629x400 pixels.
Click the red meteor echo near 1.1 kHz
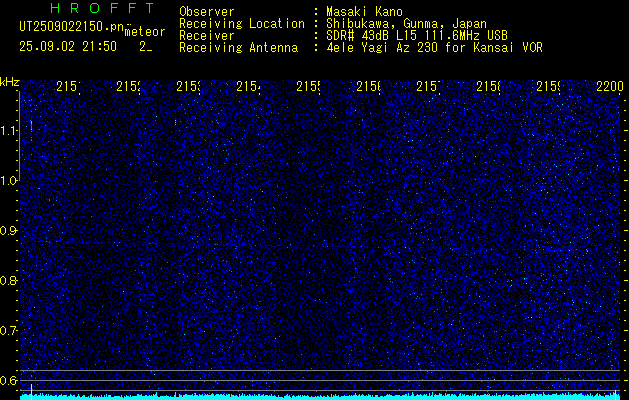click(31, 126)
